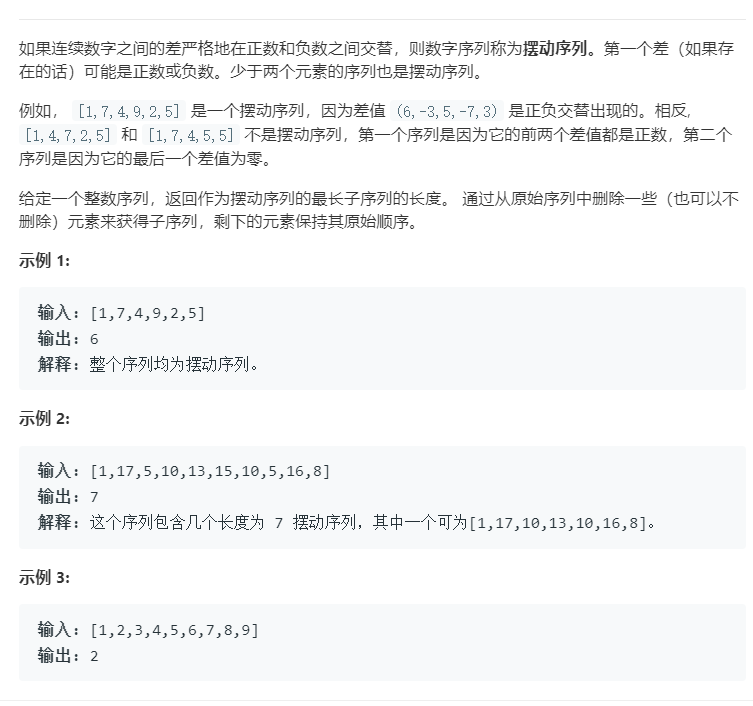The height and width of the screenshot is (706, 753).
Task: Click example 1 output value 6
Action: pos(94,339)
